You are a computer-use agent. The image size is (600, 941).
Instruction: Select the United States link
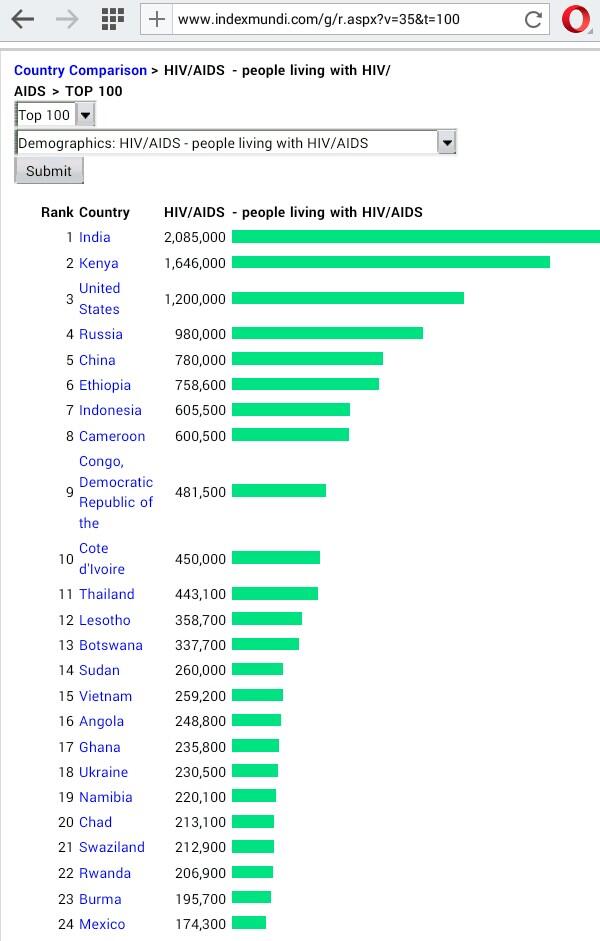click(x=100, y=299)
